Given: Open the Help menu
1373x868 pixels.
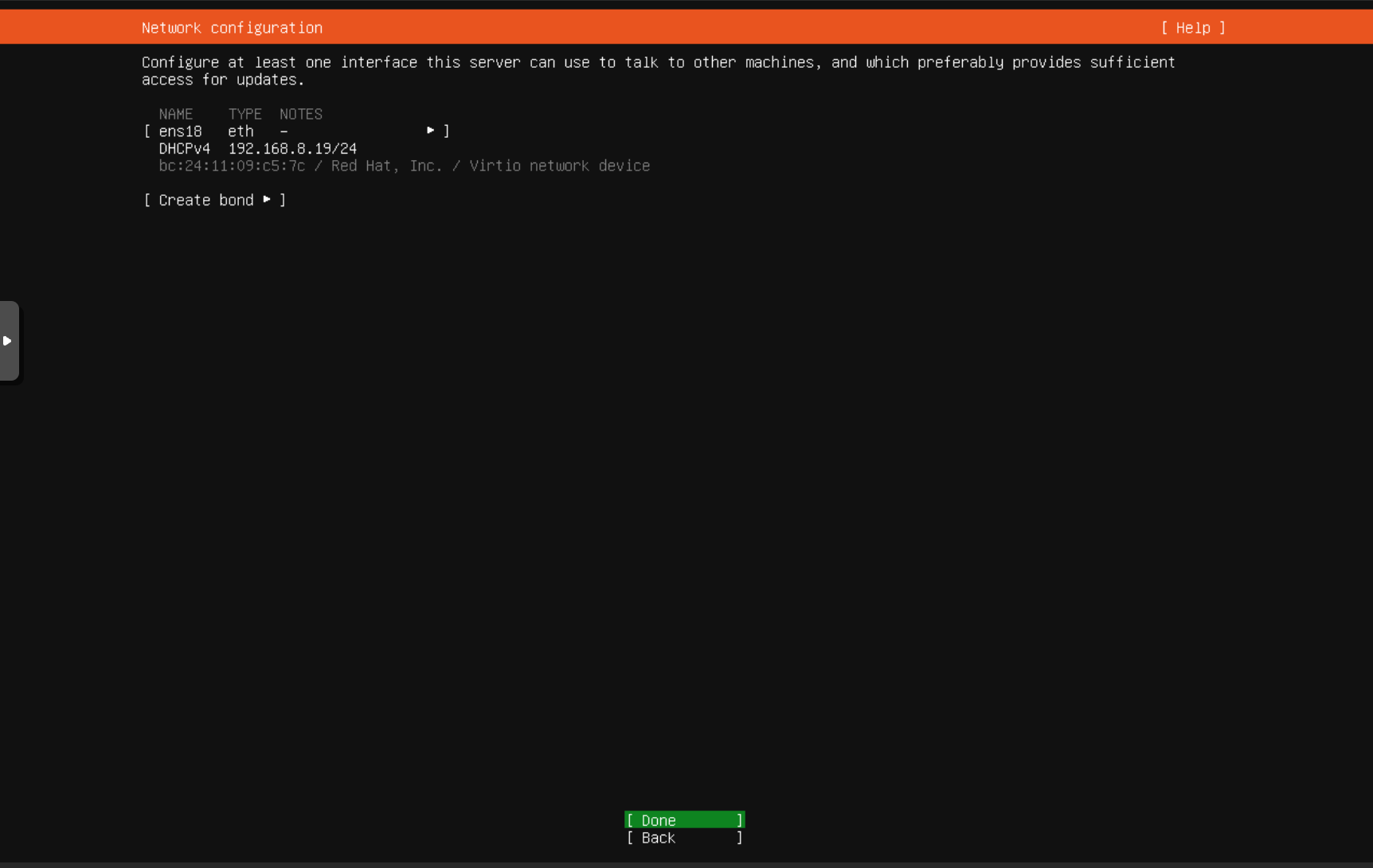Looking at the screenshot, I should pyautogui.click(x=1192, y=28).
